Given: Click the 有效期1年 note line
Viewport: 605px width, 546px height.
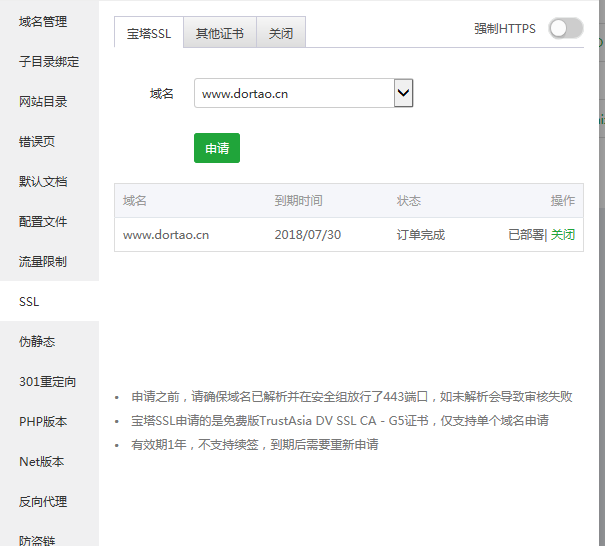Looking at the screenshot, I should 255,445.
